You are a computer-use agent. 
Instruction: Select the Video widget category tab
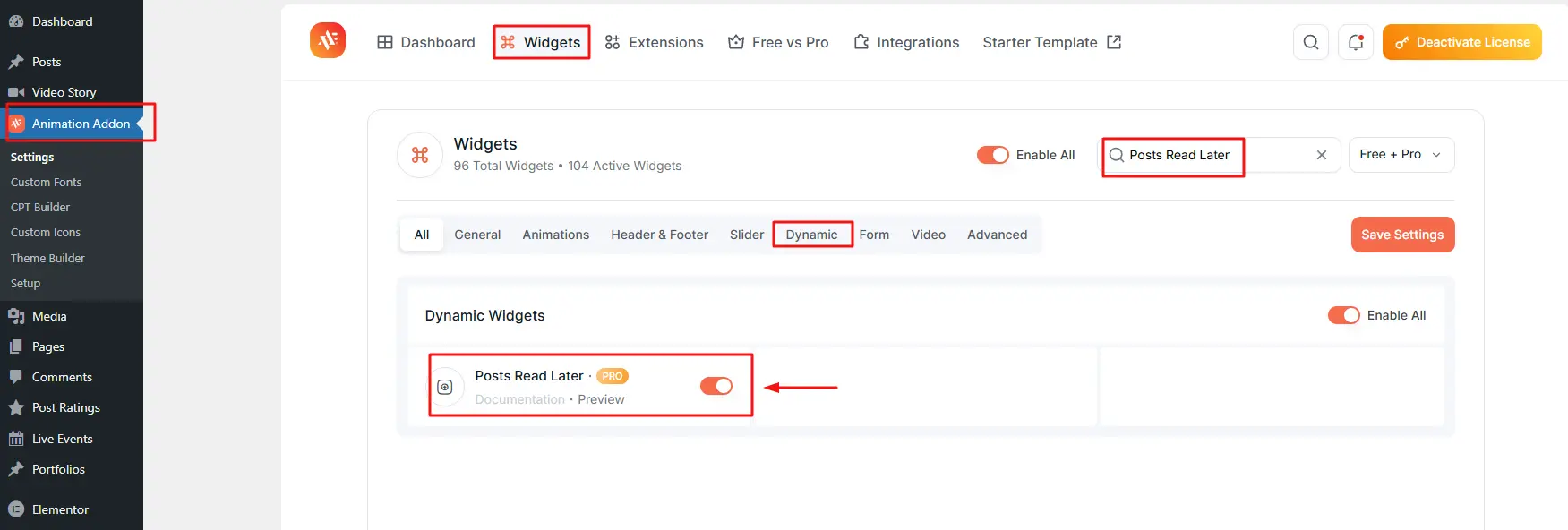point(929,235)
